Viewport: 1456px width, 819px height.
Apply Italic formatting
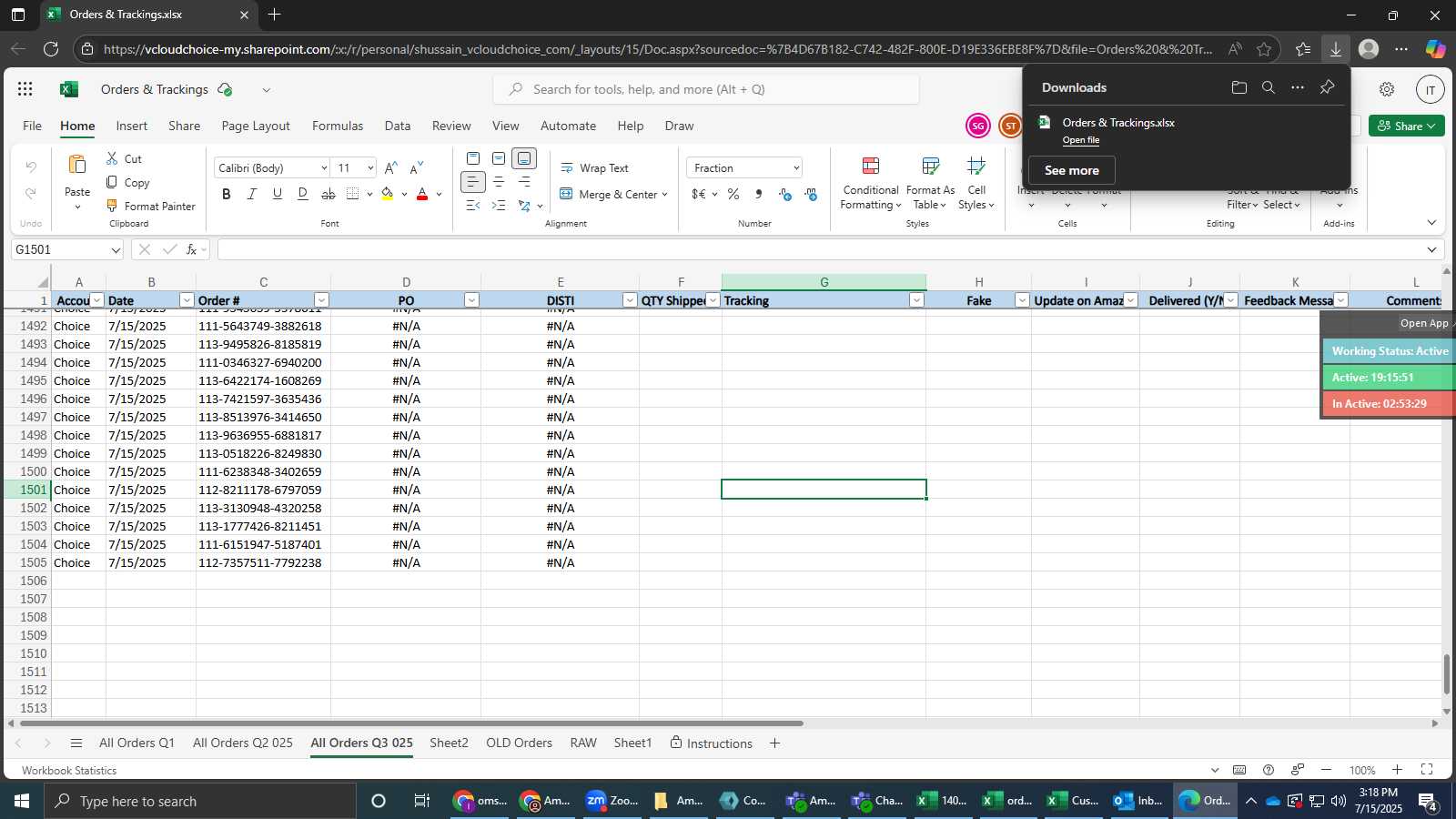(x=252, y=194)
